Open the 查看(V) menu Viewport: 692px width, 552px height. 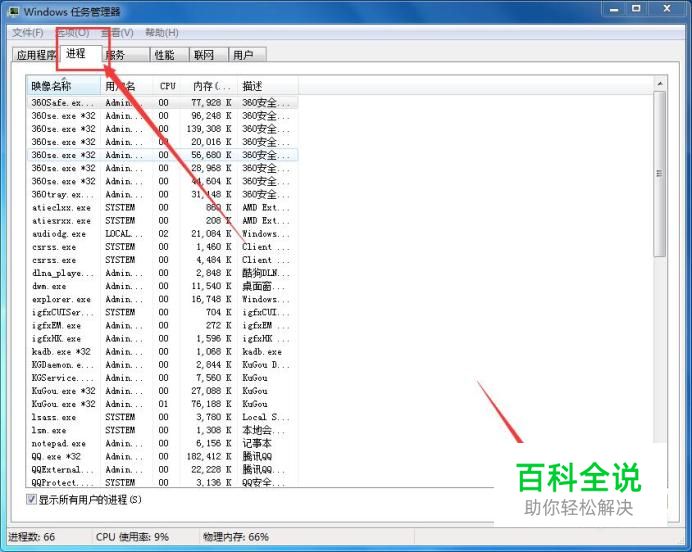click(x=117, y=33)
